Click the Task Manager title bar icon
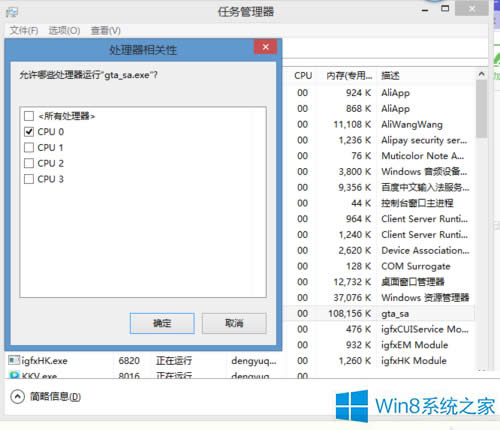This screenshot has width=500, height=430. point(12,13)
